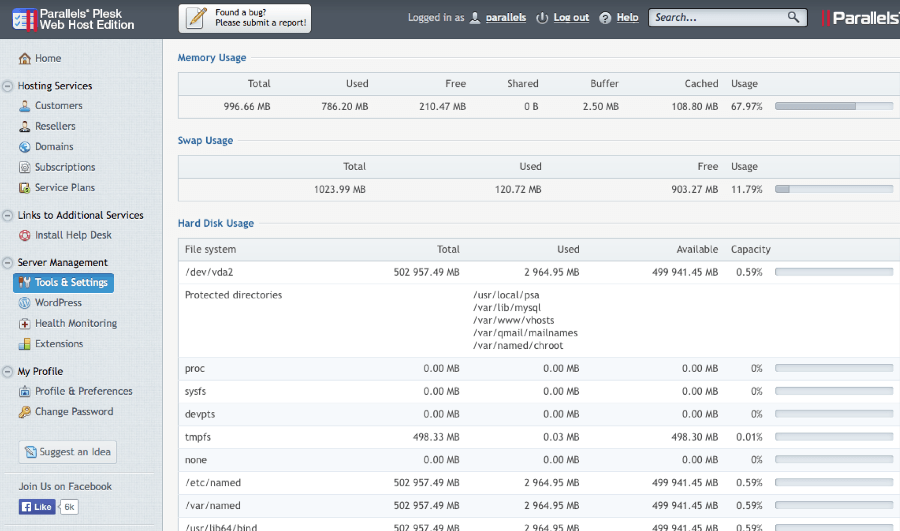Click the Domains globe icon
The height and width of the screenshot is (531, 900).
[x=25, y=147]
